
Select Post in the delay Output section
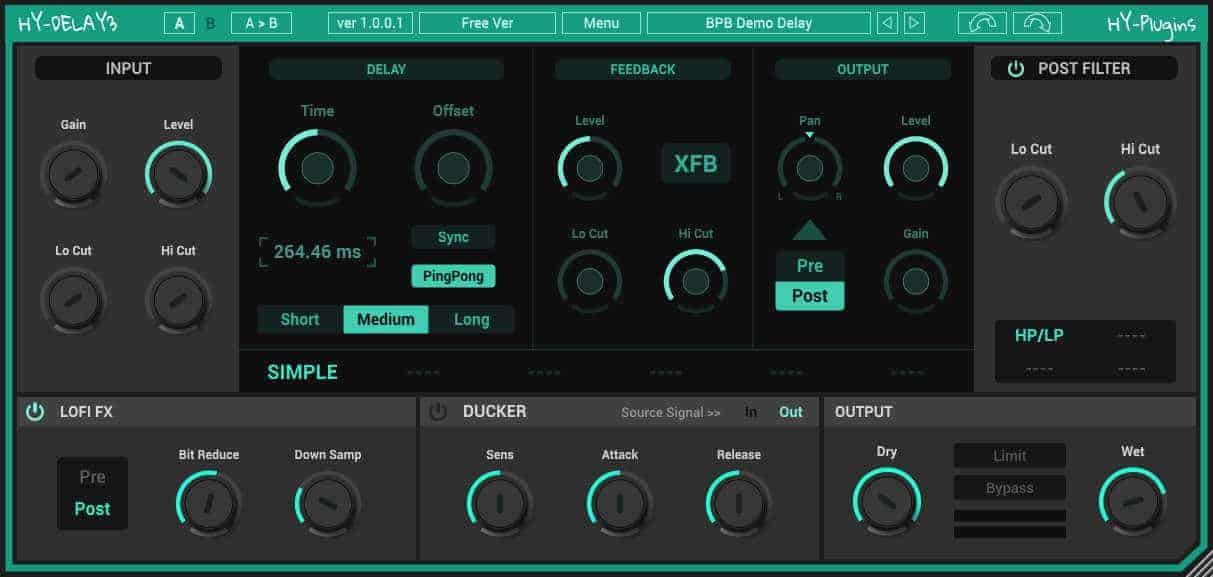point(810,296)
